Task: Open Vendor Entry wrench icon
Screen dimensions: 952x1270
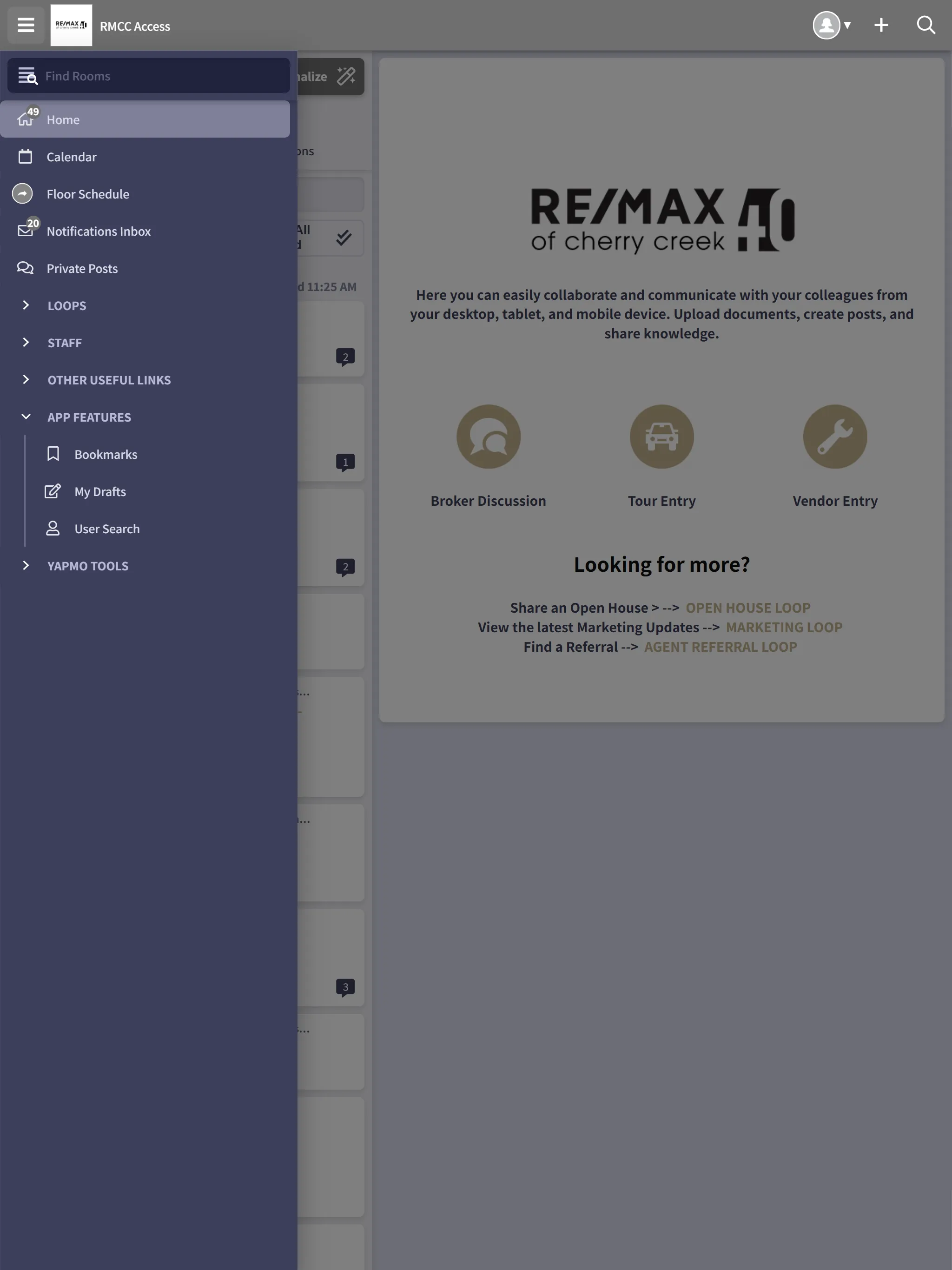Action: [835, 437]
